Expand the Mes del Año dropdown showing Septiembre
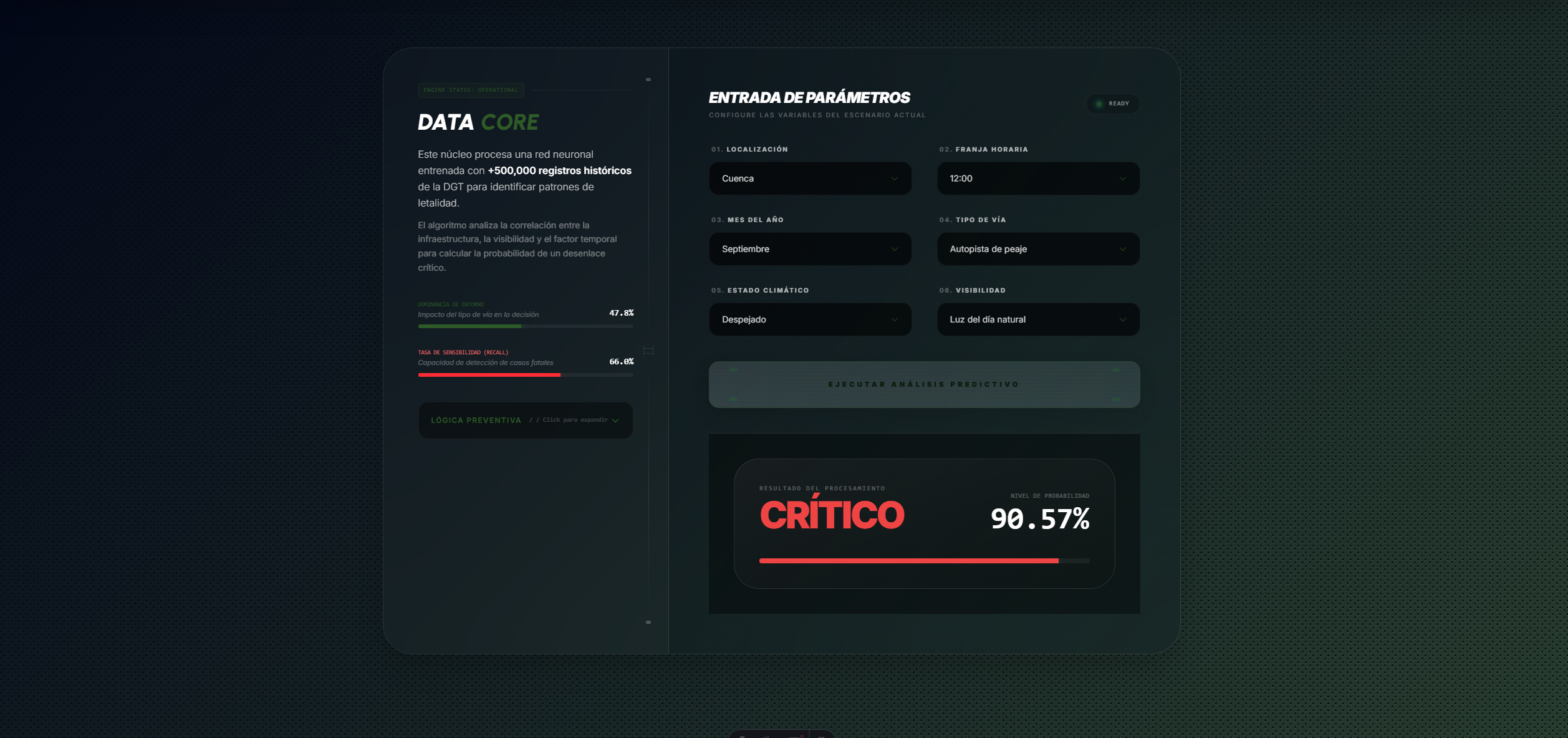Image resolution: width=1568 pixels, height=738 pixels. pyautogui.click(x=809, y=249)
